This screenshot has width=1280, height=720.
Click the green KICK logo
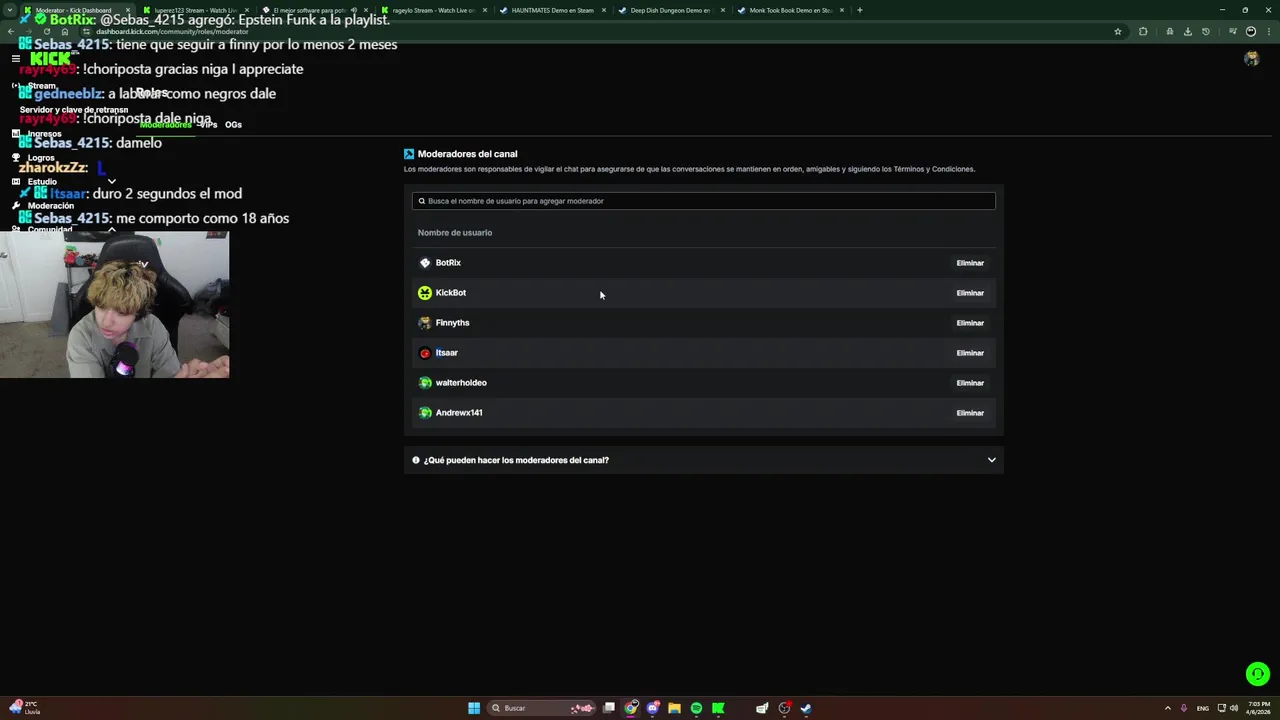[x=50, y=58]
